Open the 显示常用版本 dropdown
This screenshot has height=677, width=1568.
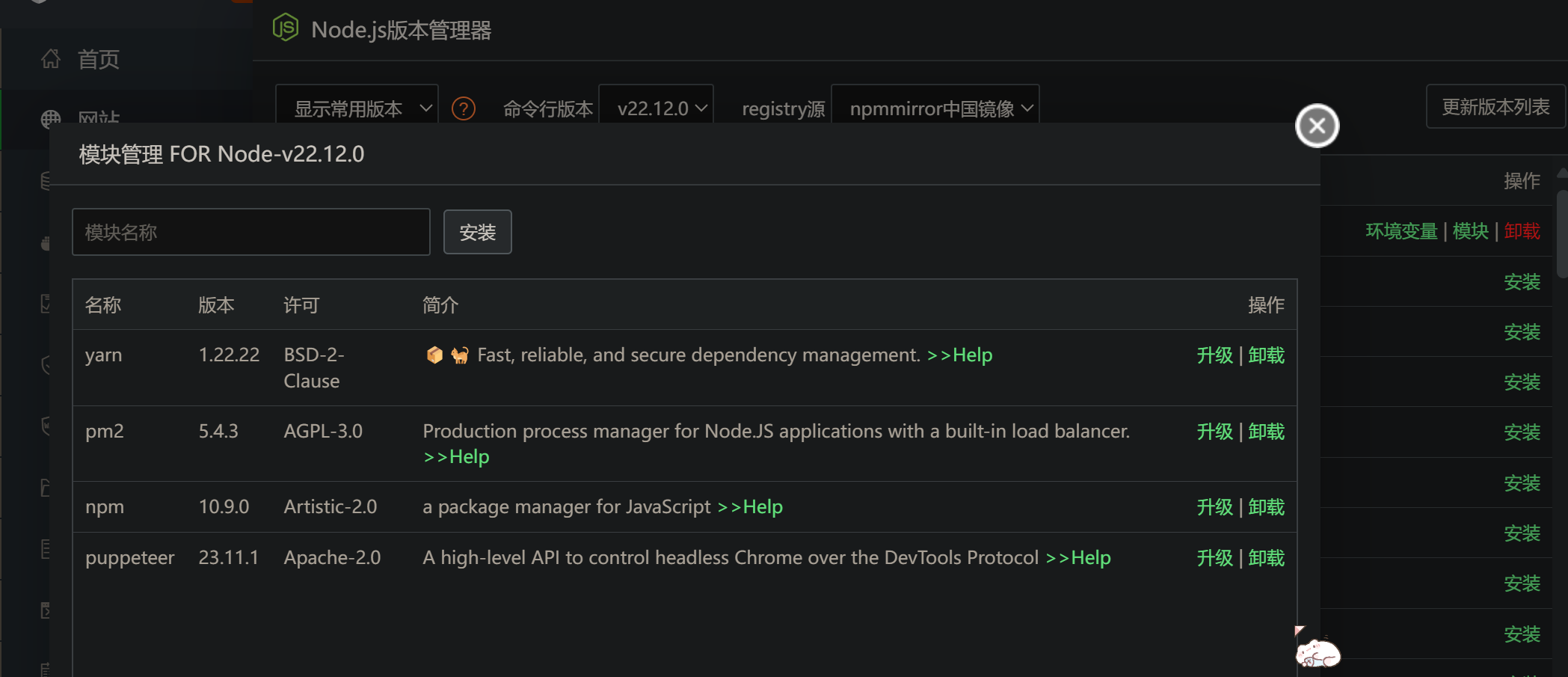357,109
